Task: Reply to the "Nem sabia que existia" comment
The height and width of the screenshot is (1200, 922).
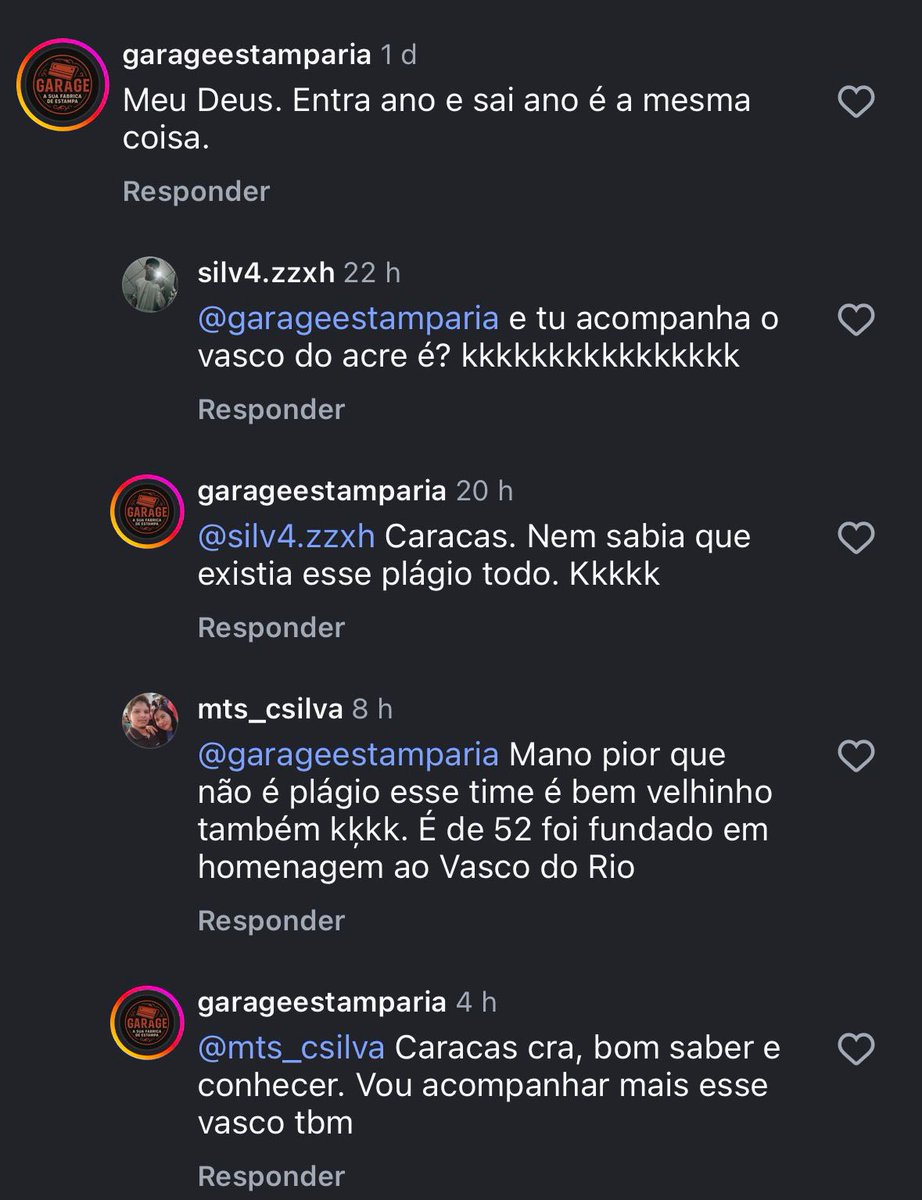Action: [271, 627]
